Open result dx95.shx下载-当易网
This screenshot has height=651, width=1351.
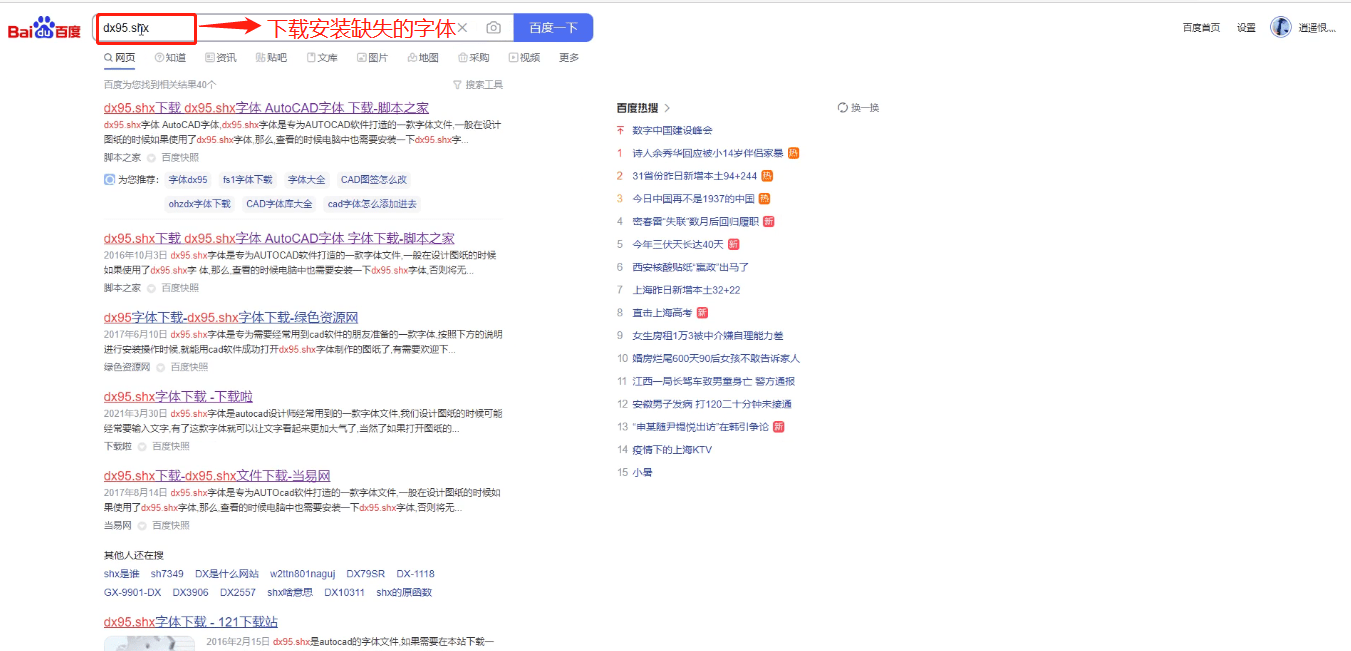click(217, 475)
